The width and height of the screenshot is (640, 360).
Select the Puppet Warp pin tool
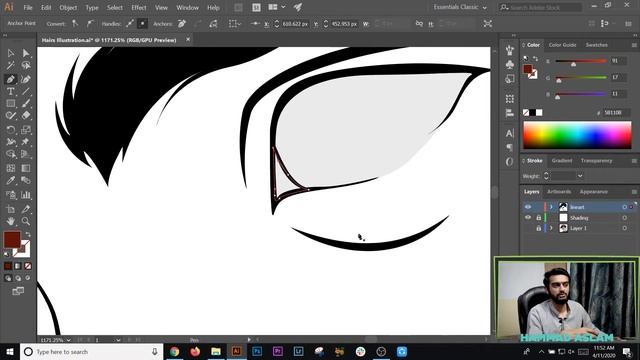pos(26,142)
